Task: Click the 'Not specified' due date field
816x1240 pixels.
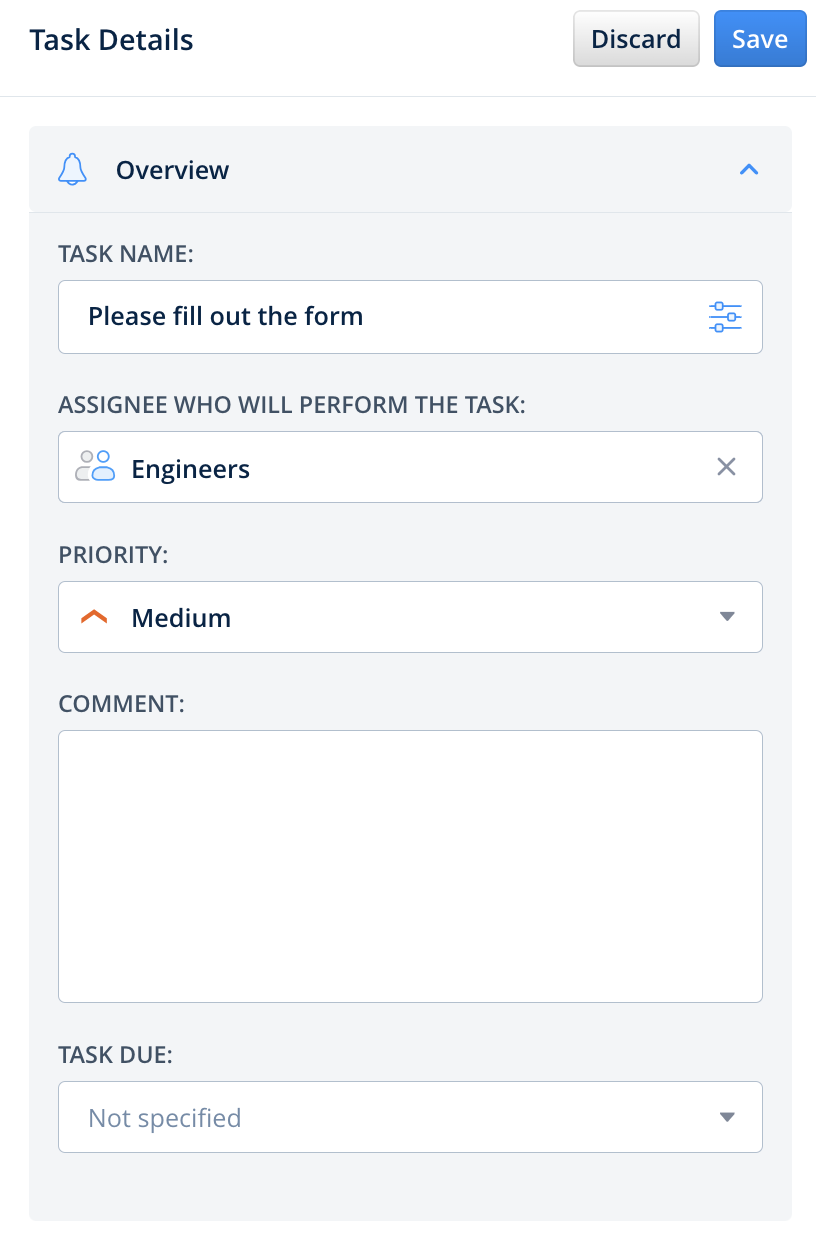Action: pos(380,1117)
